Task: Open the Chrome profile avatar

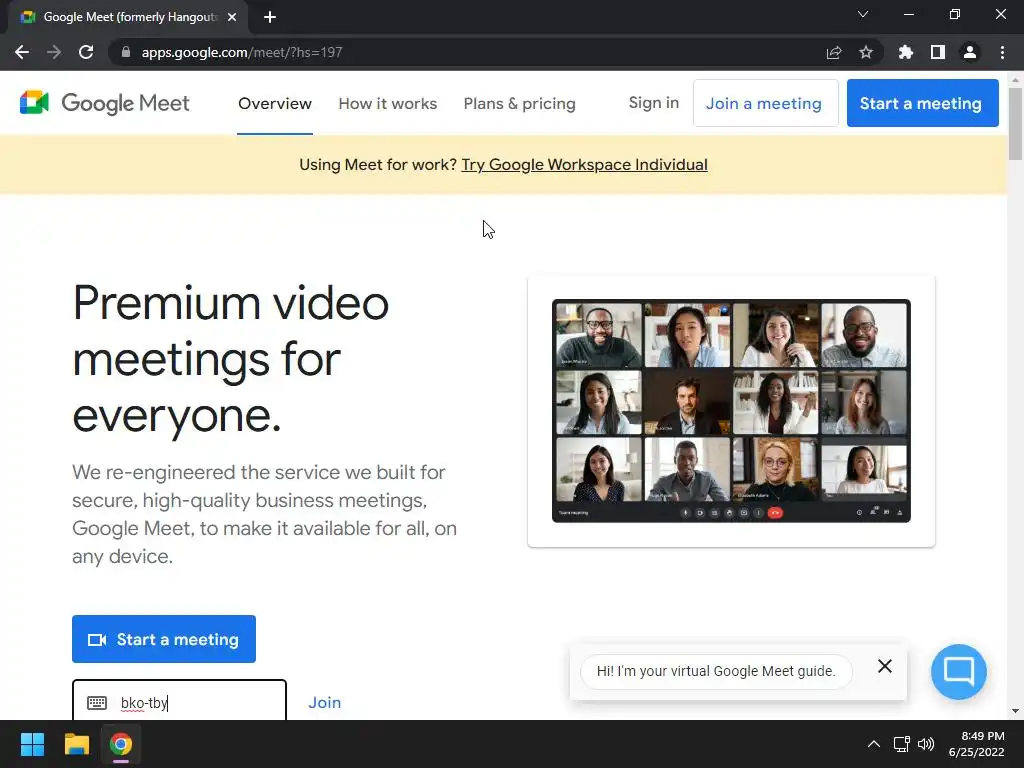Action: (x=970, y=52)
